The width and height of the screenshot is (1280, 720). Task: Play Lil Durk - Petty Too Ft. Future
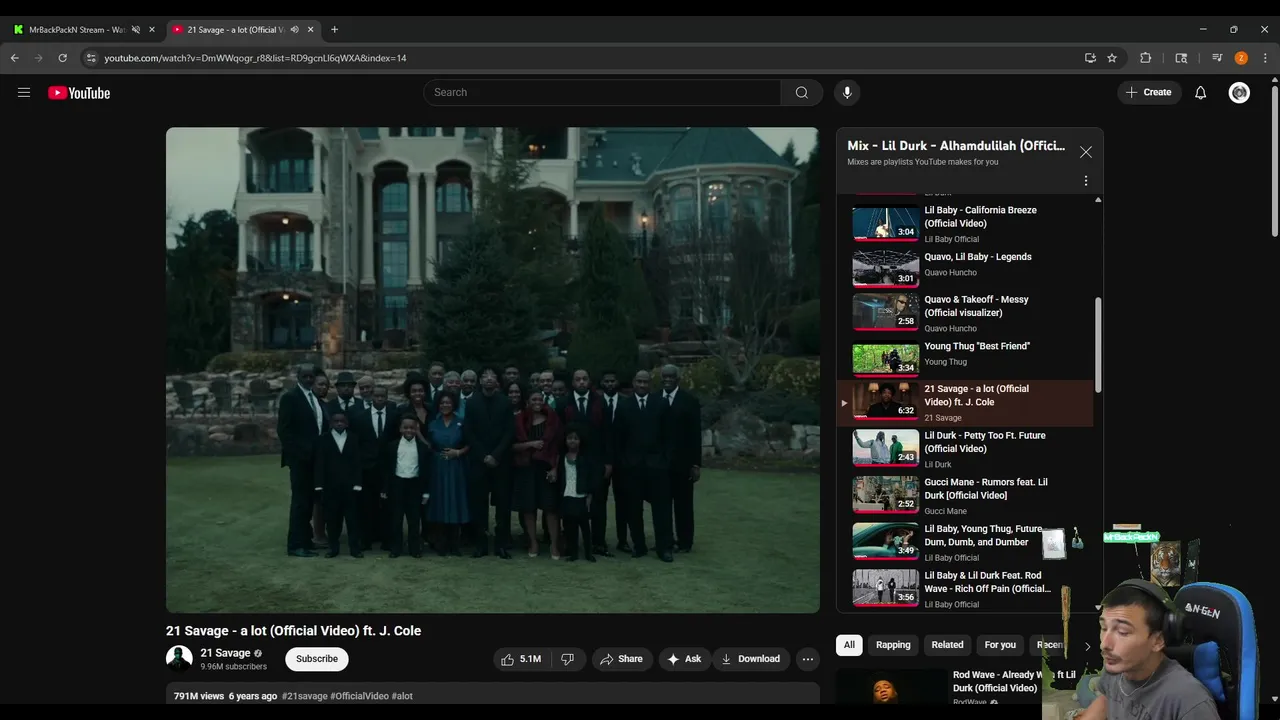coord(965,449)
